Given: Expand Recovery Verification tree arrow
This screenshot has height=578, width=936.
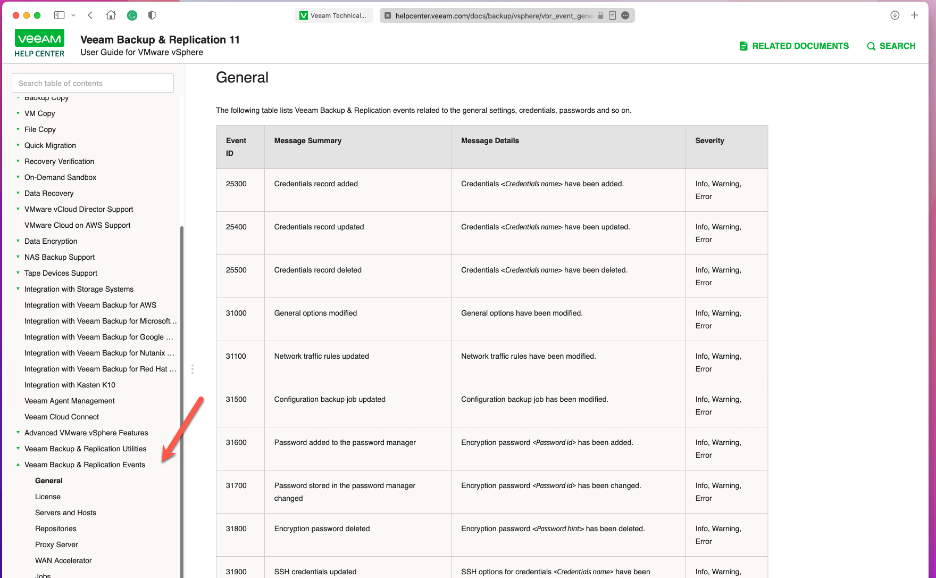Looking at the screenshot, I should pos(18,161).
